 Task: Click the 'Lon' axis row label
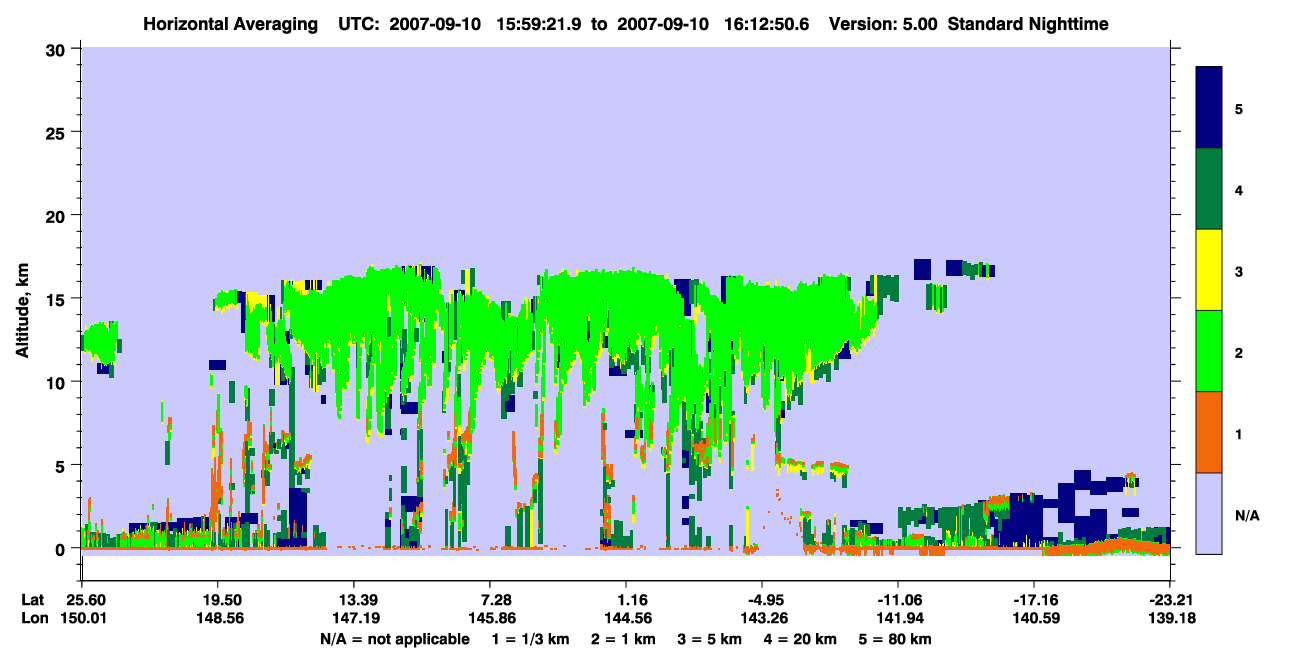pyautogui.click(x=34, y=618)
